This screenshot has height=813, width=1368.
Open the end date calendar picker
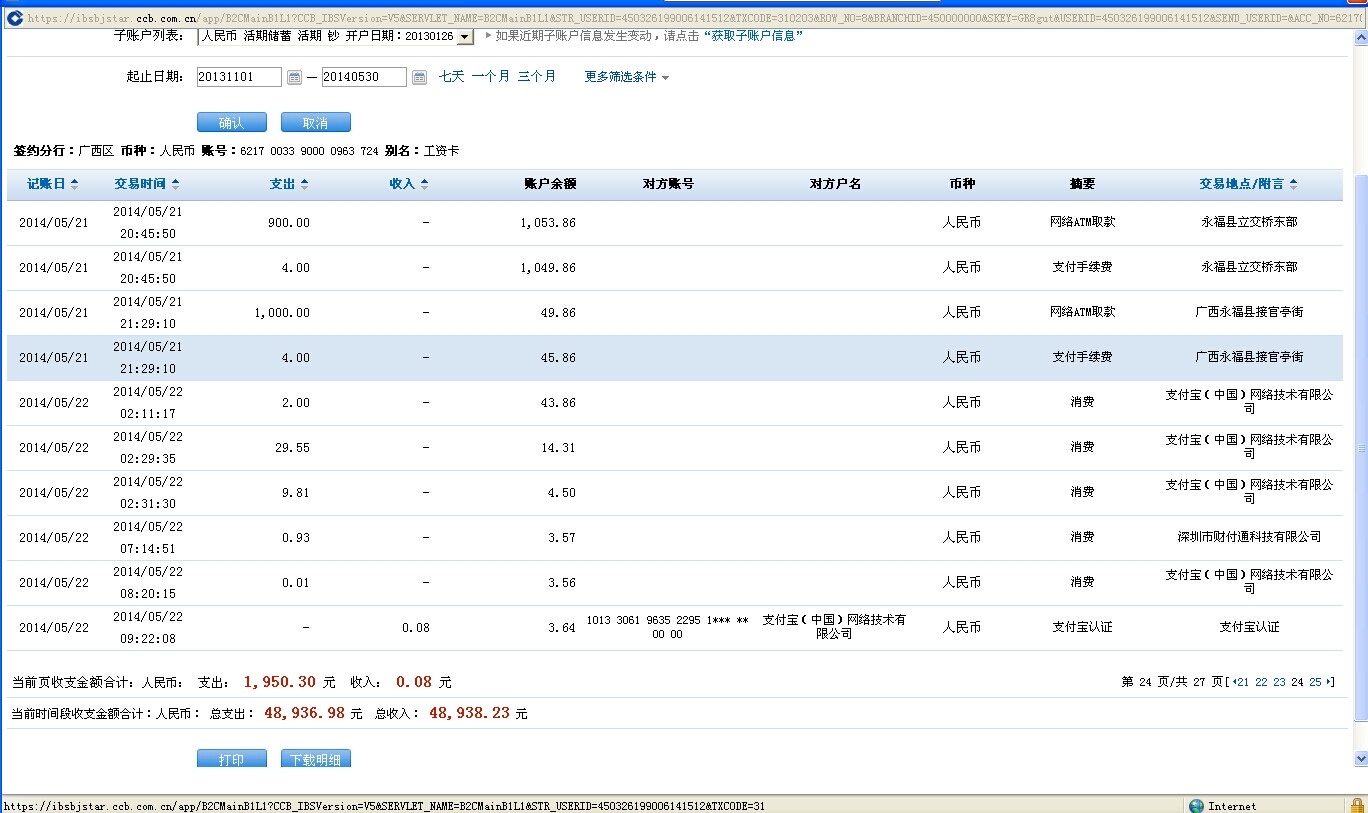pyautogui.click(x=419, y=77)
